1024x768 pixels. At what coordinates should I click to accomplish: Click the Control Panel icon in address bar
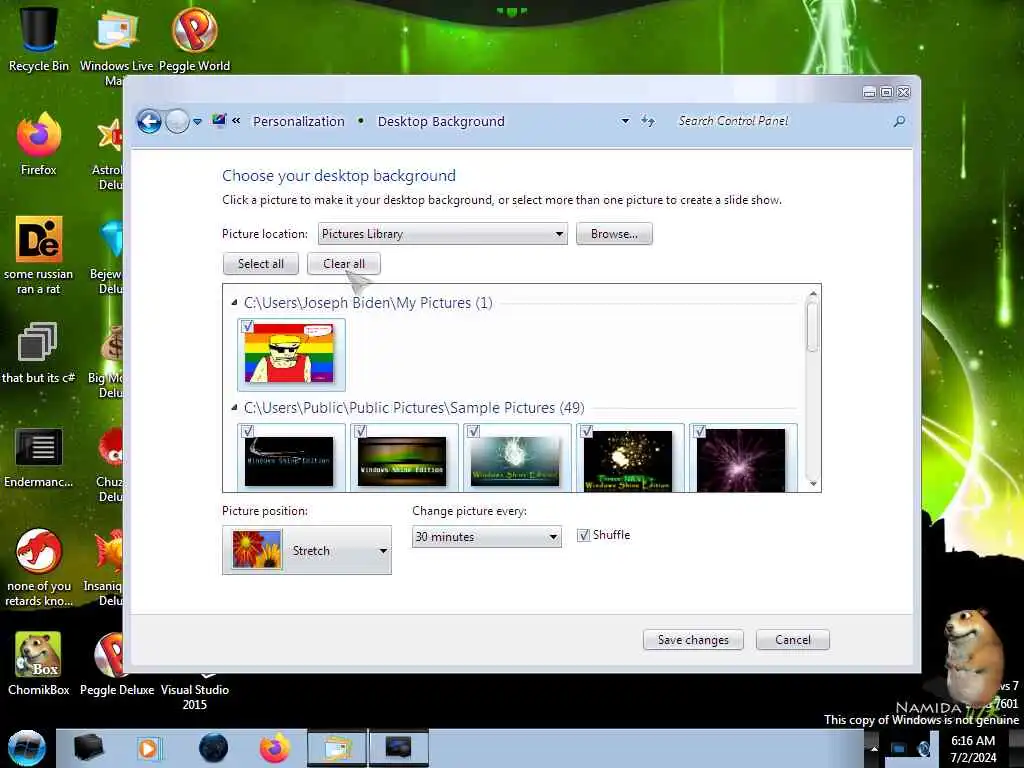pos(219,121)
